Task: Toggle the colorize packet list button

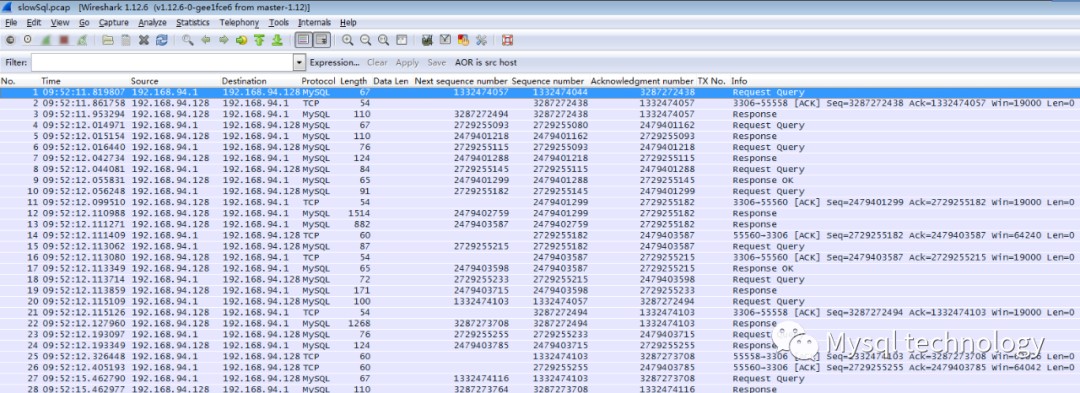Action: coord(303,41)
